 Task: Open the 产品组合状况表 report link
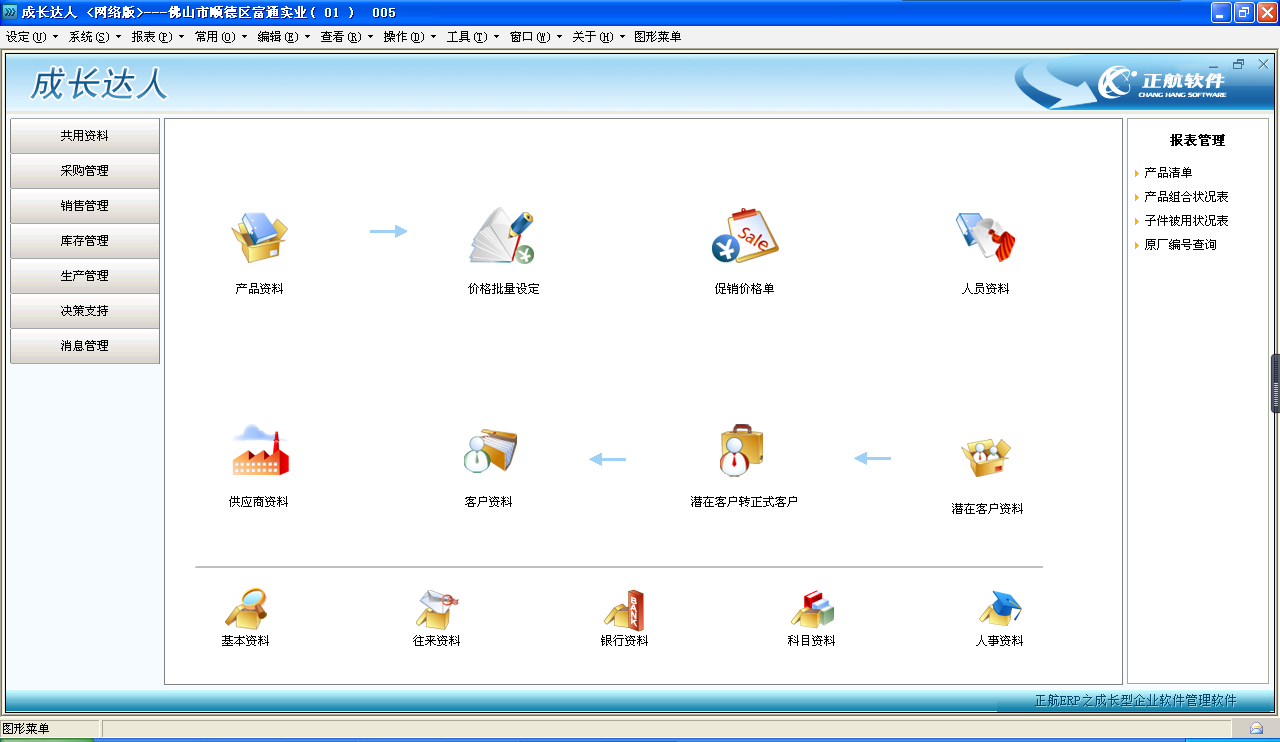(x=1186, y=197)
